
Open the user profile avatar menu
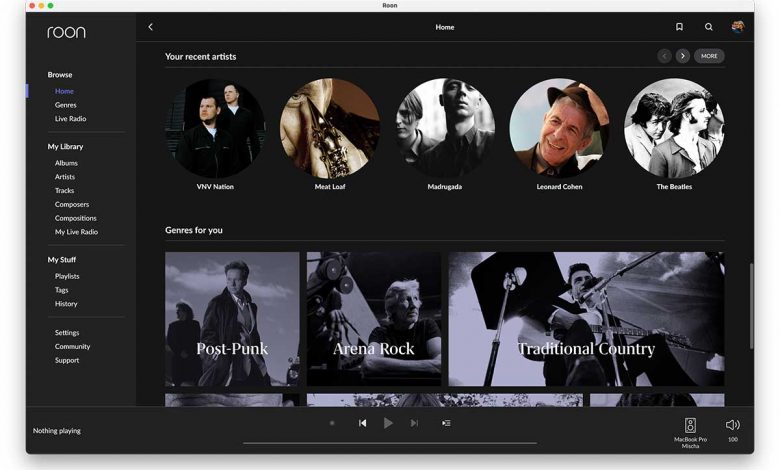(737, 27)
